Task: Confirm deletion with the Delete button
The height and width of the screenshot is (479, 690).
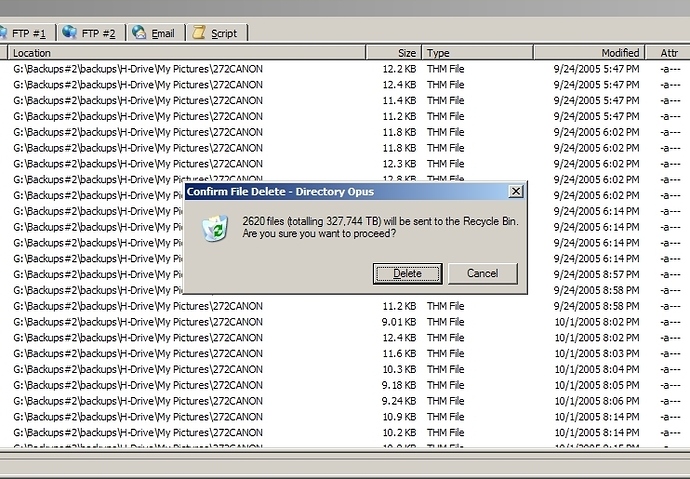Action: (x=407, y=273)
